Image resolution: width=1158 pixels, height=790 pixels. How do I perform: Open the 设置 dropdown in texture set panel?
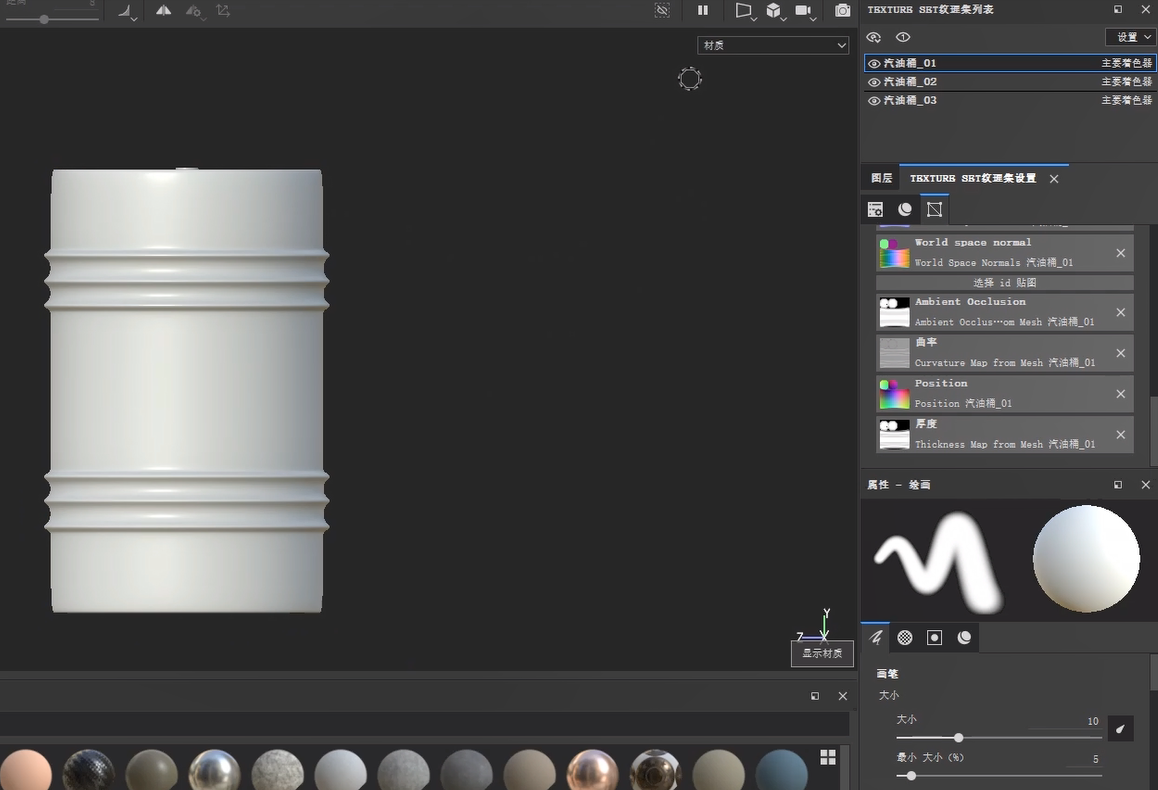pos(1129,36)
